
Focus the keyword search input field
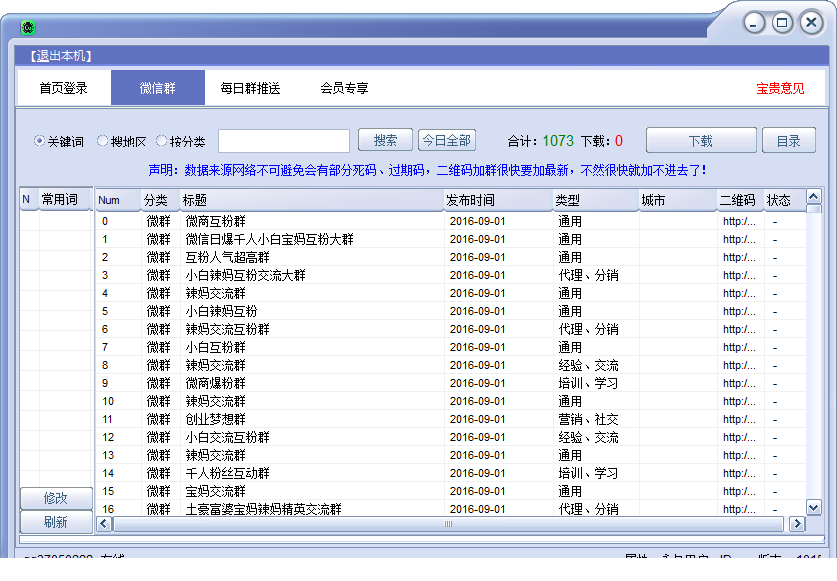284,141
